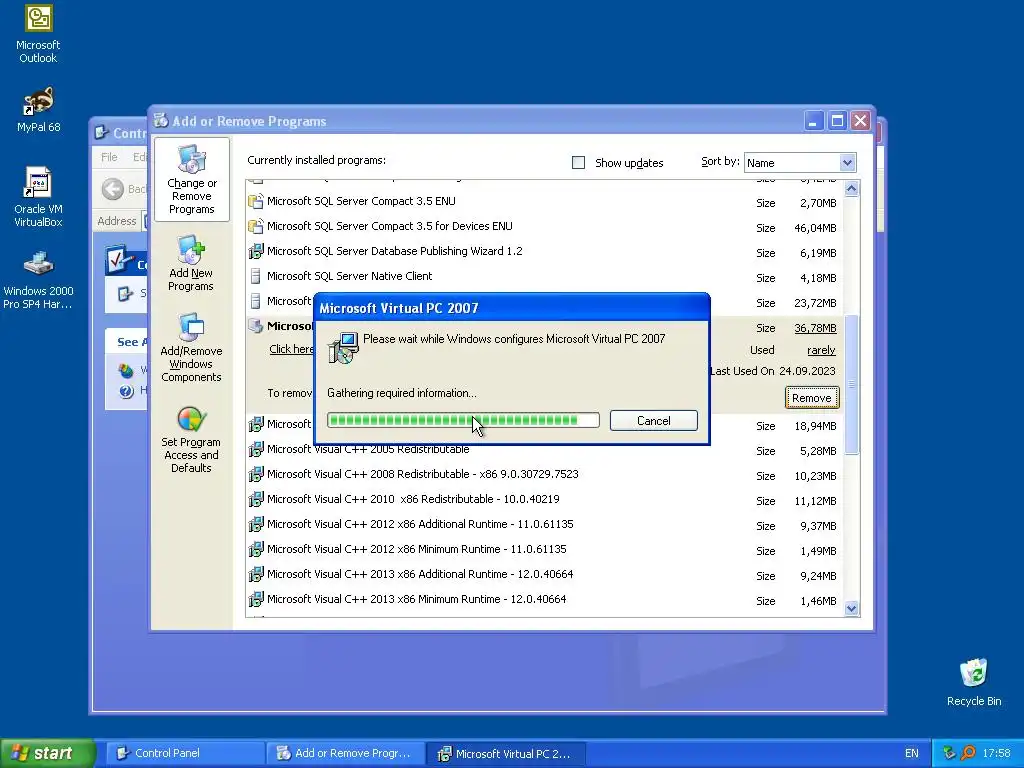
Task: Open Microsoft Outlook desktop icon
Action: (x=38, y=34)
